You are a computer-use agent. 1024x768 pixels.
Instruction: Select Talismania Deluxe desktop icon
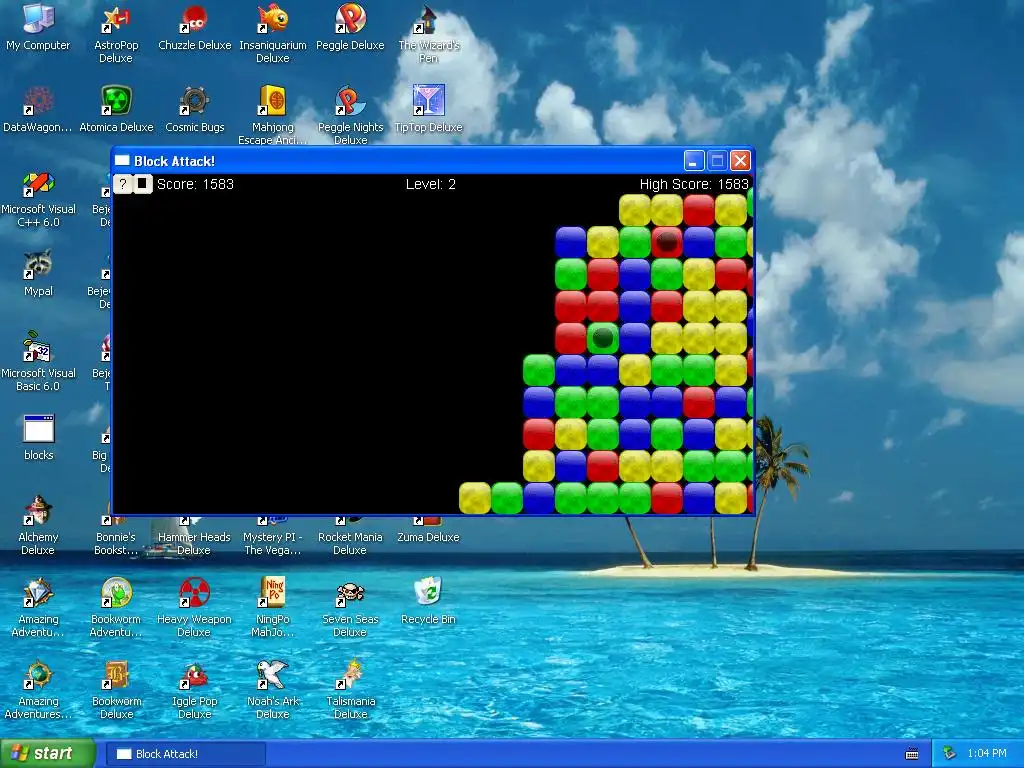click(x=350, y=690)
